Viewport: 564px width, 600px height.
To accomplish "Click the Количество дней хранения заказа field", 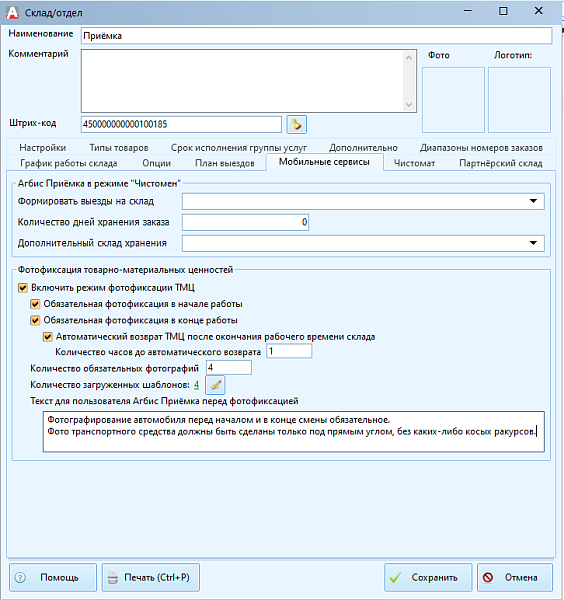I will click(245, 222).
